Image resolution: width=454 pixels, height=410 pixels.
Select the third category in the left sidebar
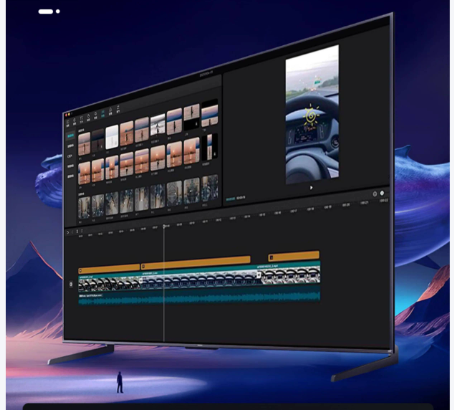70,156
